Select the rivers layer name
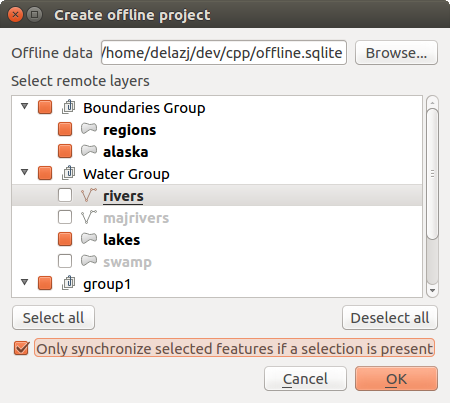450x403 pixels. (123, 196)
